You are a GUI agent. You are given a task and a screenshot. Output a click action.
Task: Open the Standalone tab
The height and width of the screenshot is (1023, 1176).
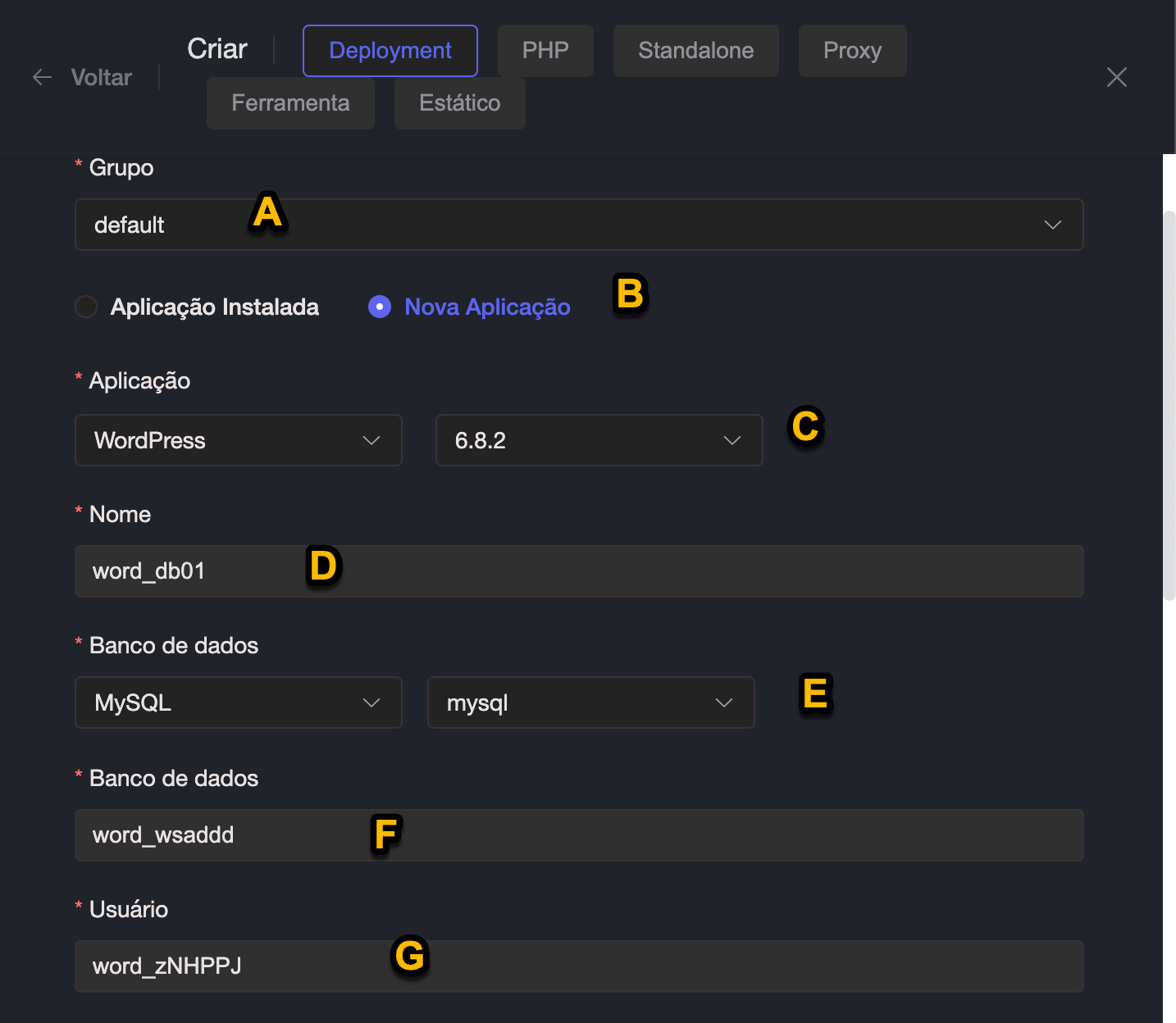[x=695, y=51]
